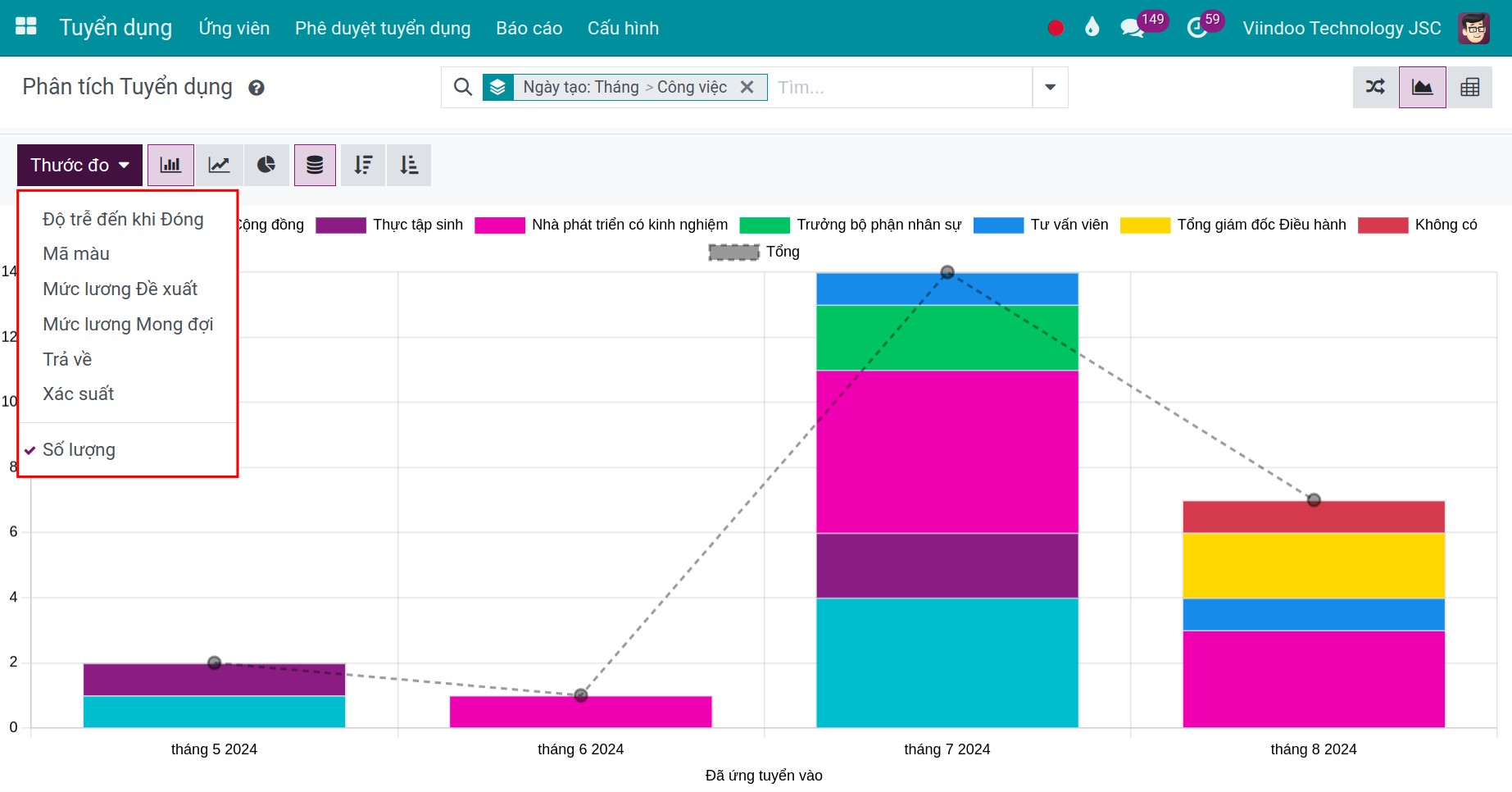Viewport: 1512px width, 792px height.
Task: Choose Mức lương Đề xuất measure
Action: click(x=120, y=289)
